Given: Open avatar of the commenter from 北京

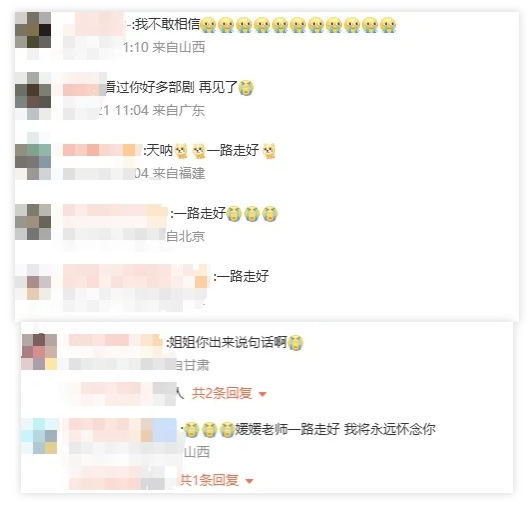Looking at the screenshot, I should coord(33,222).
